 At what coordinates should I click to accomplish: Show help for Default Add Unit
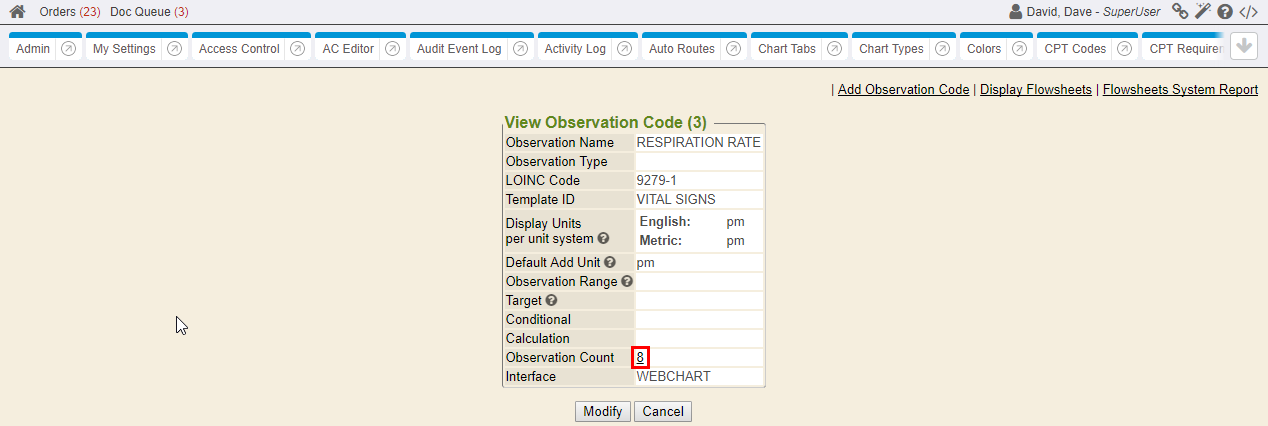pos(610,263)
